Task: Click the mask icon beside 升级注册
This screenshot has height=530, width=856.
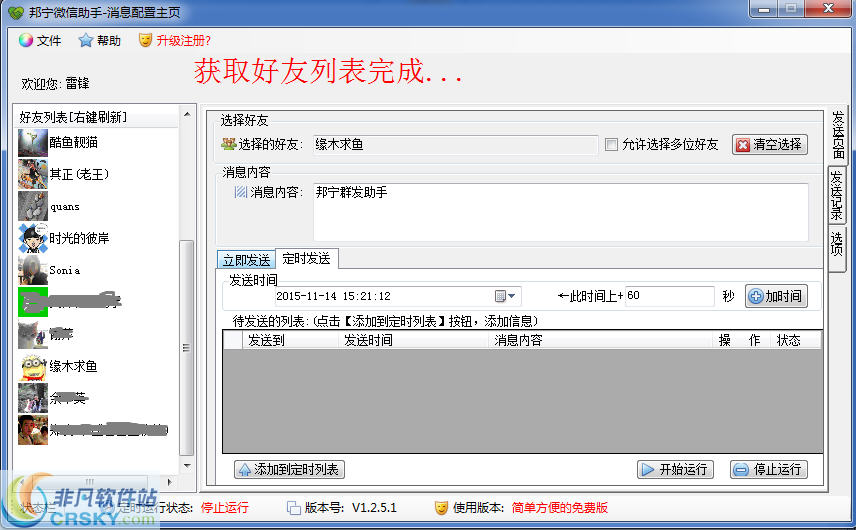Action: (145, 40)
